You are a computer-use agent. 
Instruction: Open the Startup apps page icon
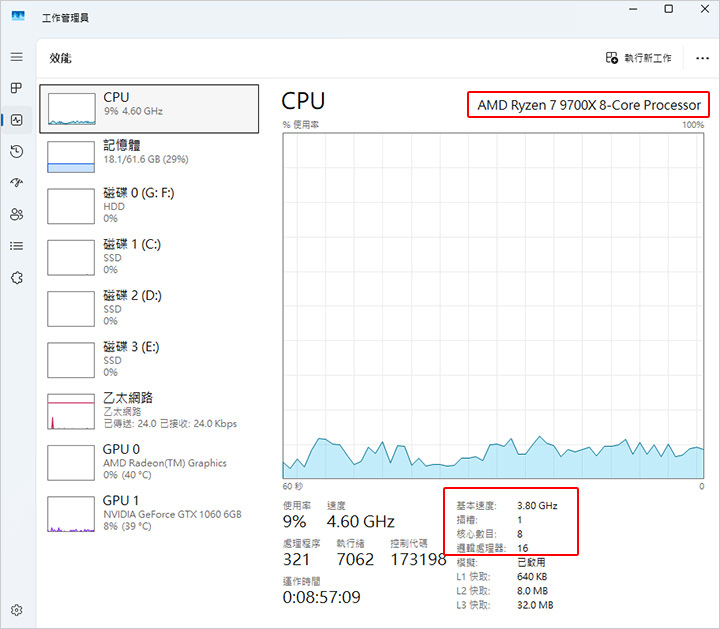tap(17, 183)
